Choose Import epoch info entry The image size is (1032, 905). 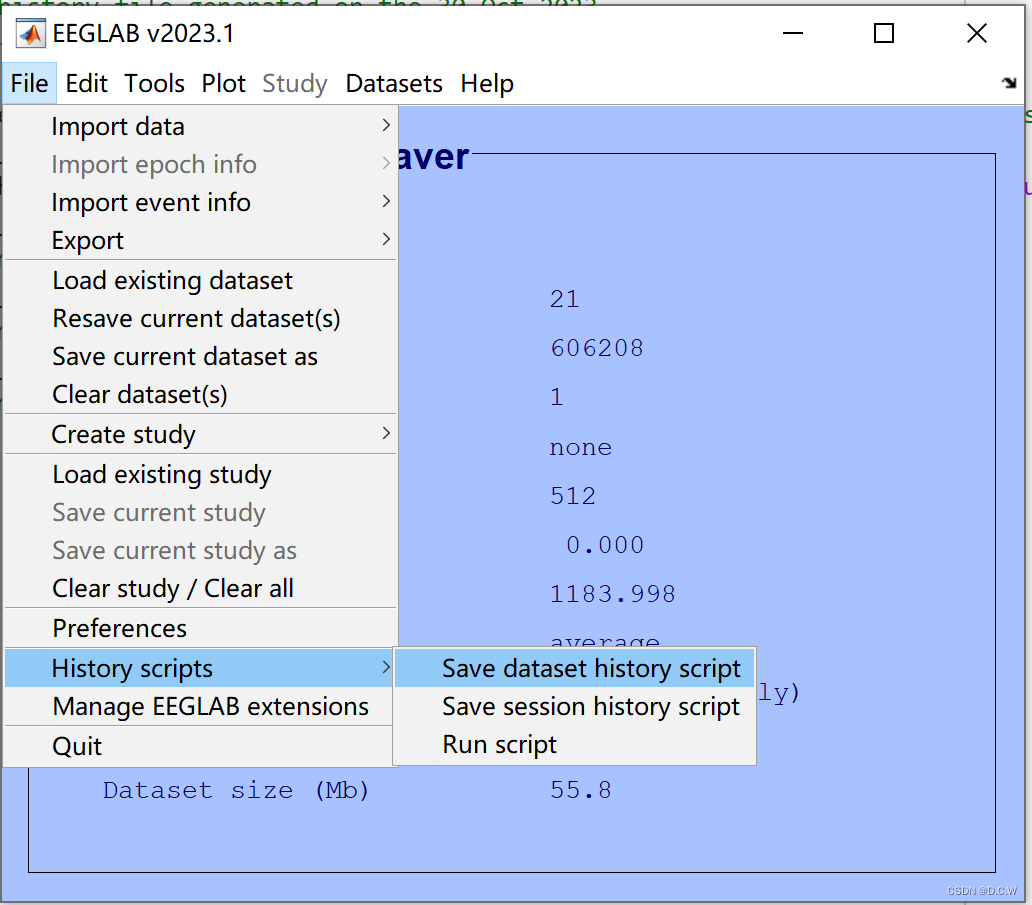click(x=201, y=165)
